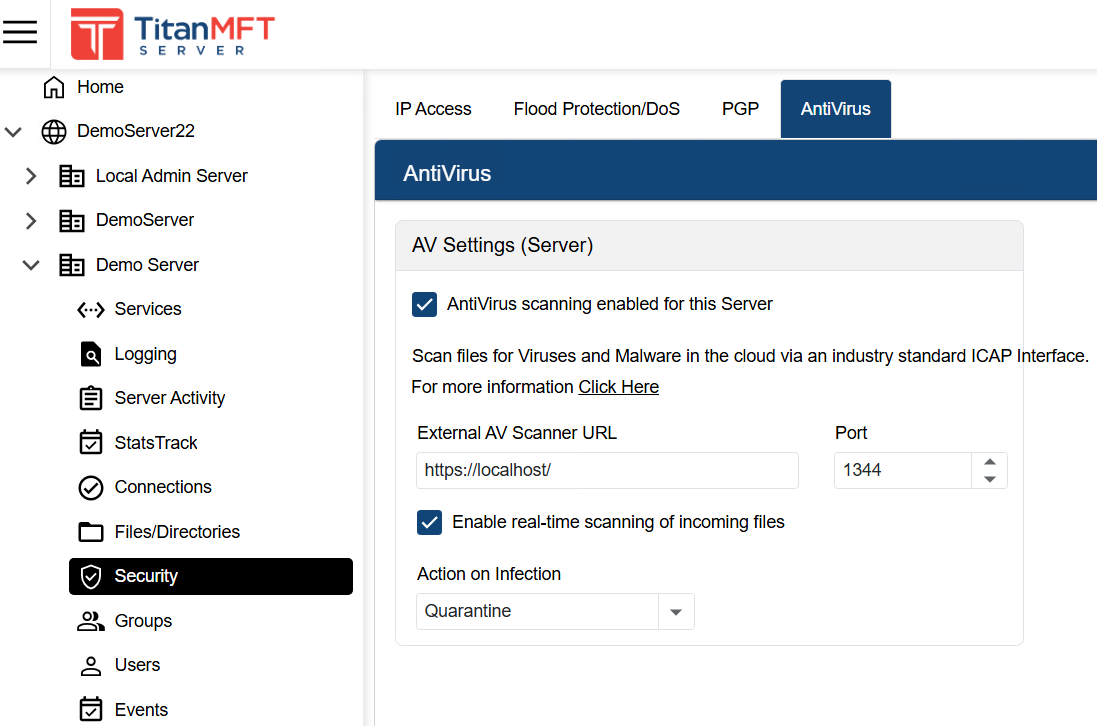Open the Groups sidebar icon
Viewport: 1097px width, 726px height.
tap(90, 620)
